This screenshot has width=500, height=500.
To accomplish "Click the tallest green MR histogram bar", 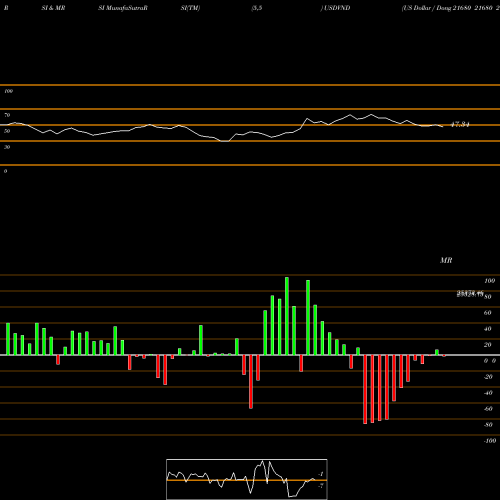I will pyautogui.click(x=287, y=316).
